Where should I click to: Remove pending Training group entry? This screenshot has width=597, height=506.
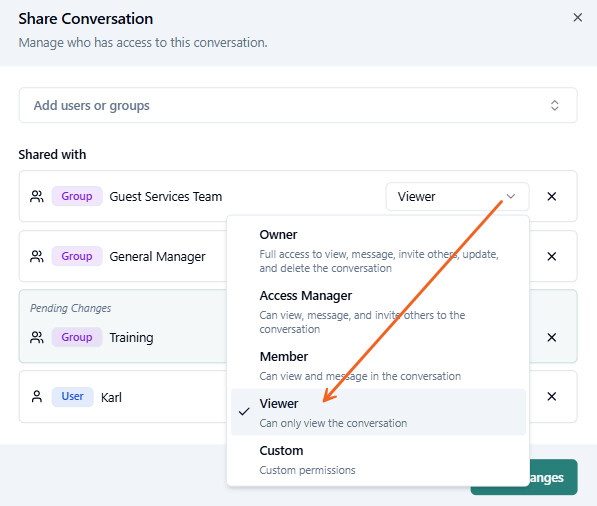click(552, 337)
